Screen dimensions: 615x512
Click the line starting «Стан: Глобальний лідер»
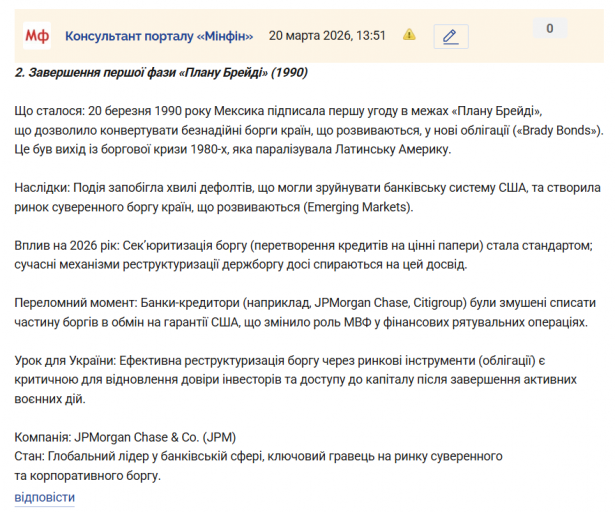pyautogui.click(x=258, y=456)
